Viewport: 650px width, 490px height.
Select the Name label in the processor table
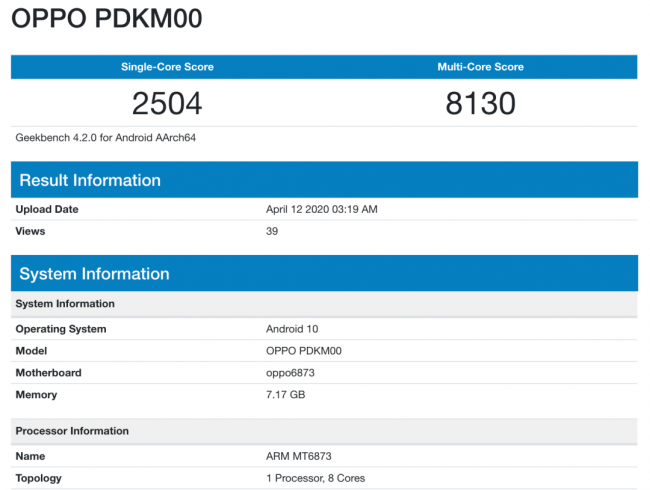pos(30,456)
